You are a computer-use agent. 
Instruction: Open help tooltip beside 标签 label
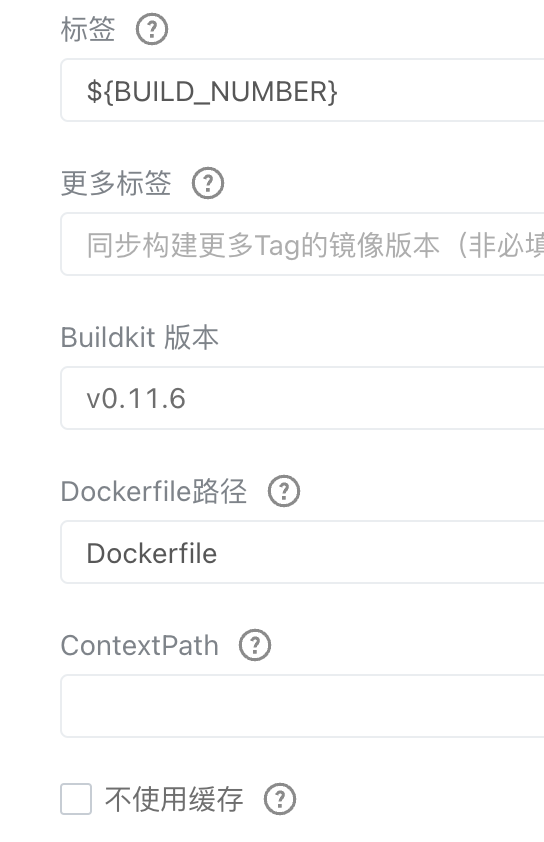[x=151, y=30]
